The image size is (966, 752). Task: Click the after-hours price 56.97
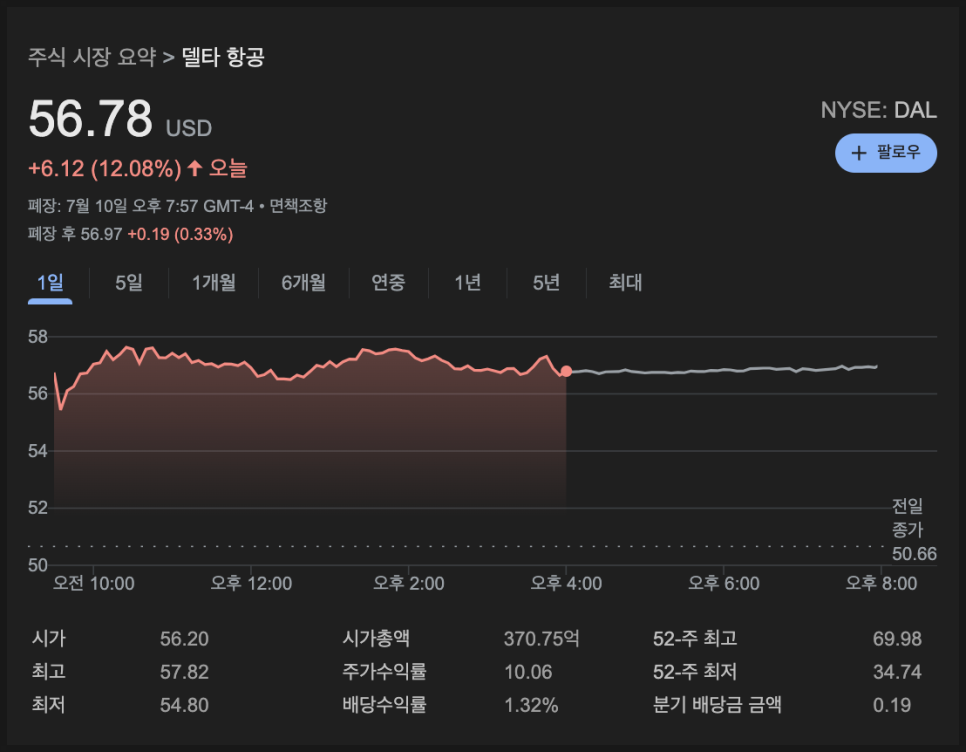(101, 234)
